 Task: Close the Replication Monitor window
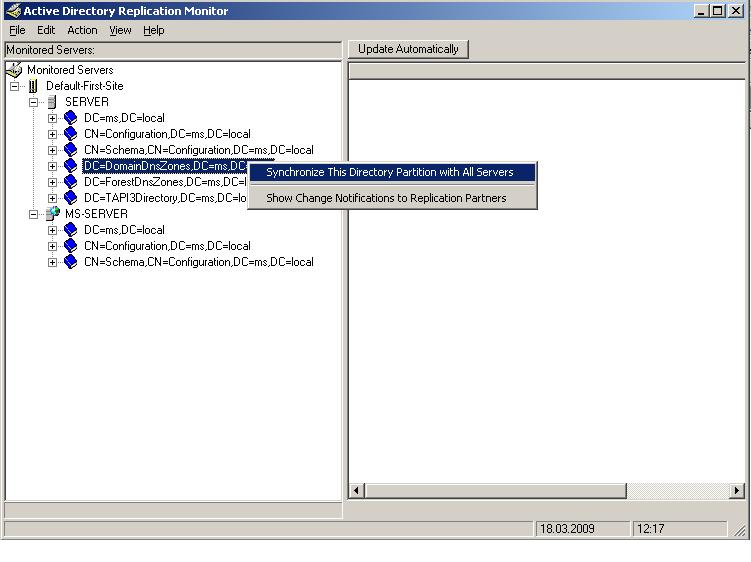click(x=735, y=11)
